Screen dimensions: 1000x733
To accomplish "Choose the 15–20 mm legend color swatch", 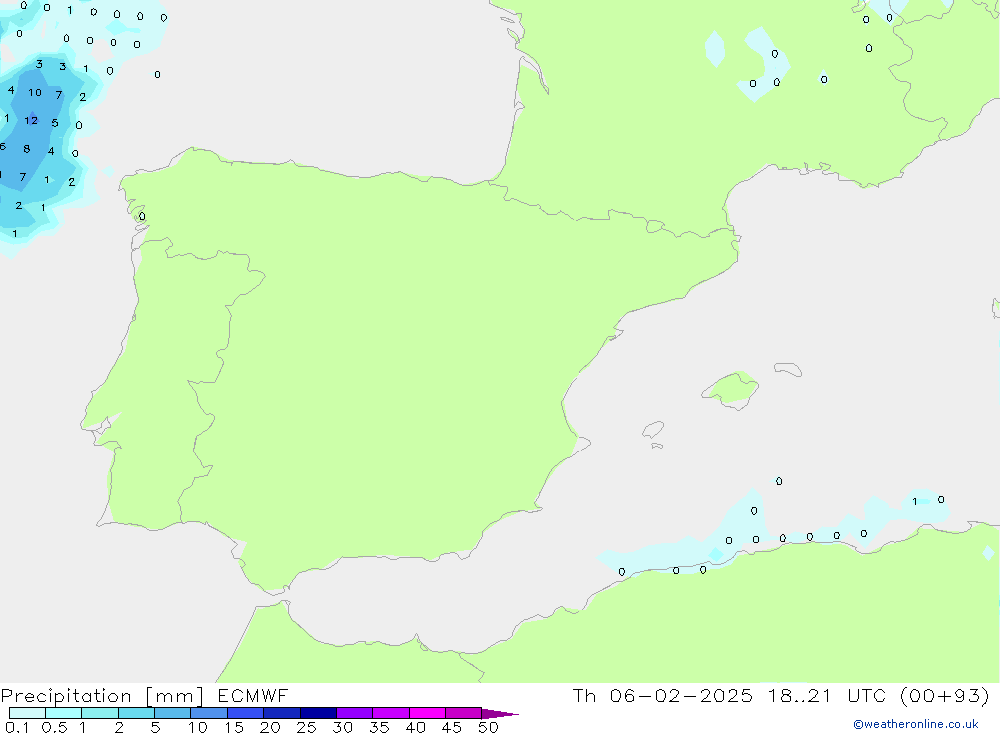I will [246, 713].
